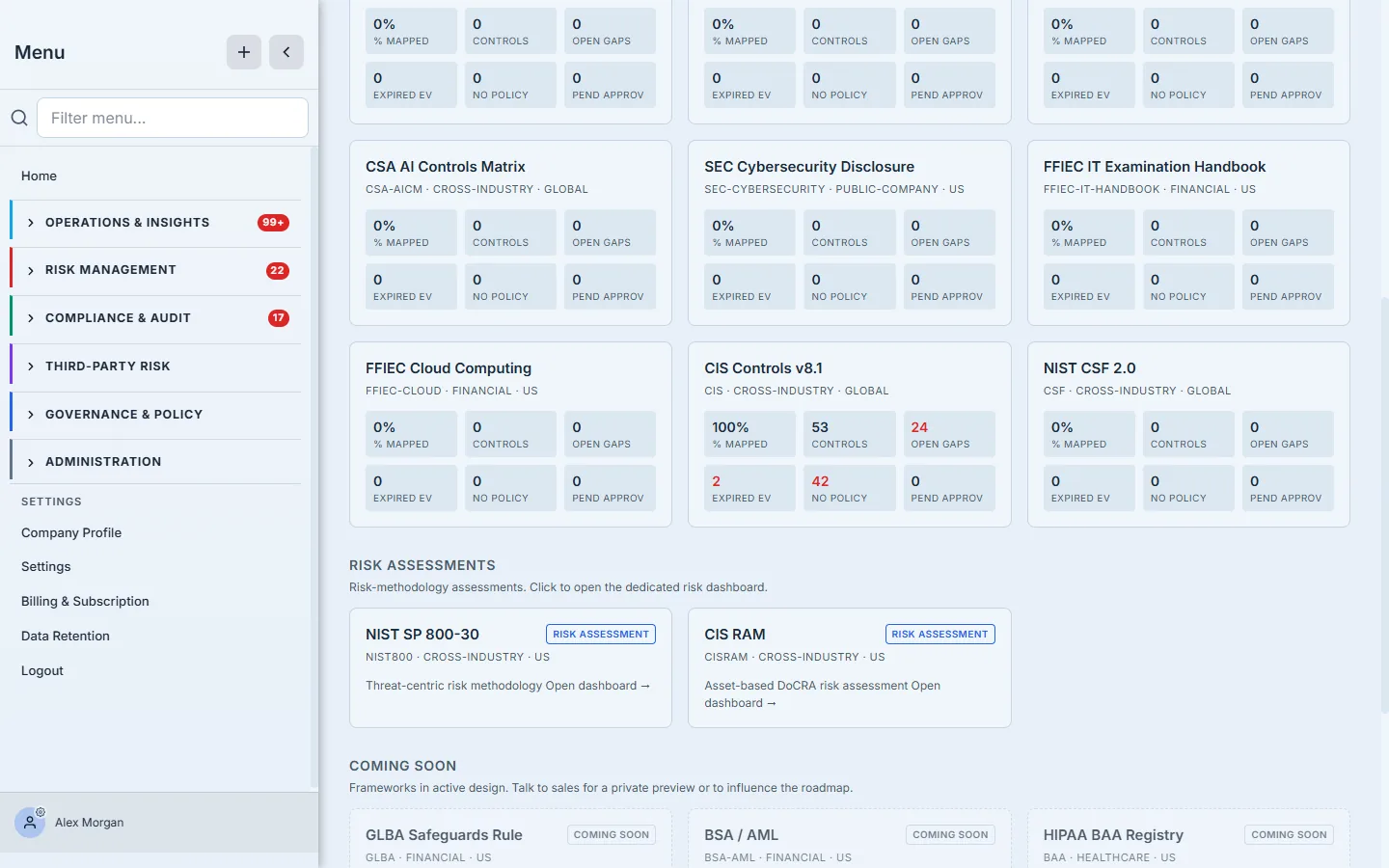Click Alex Morgan user avatar icon
The height and width of the screenshot is (868, 1389).
[30, 823]
